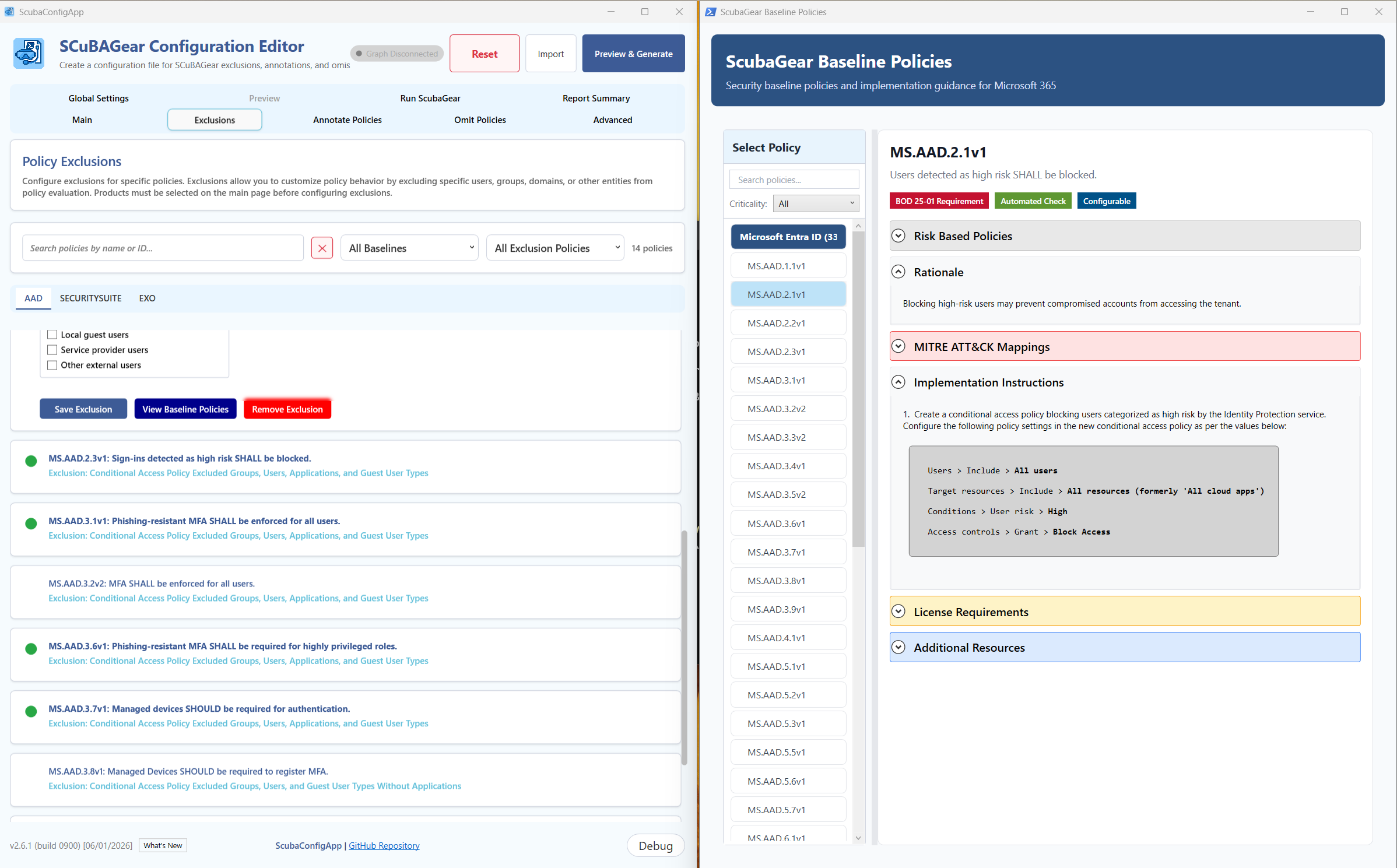
Task: Click the Configurable badge
Action: point(1106,201)
